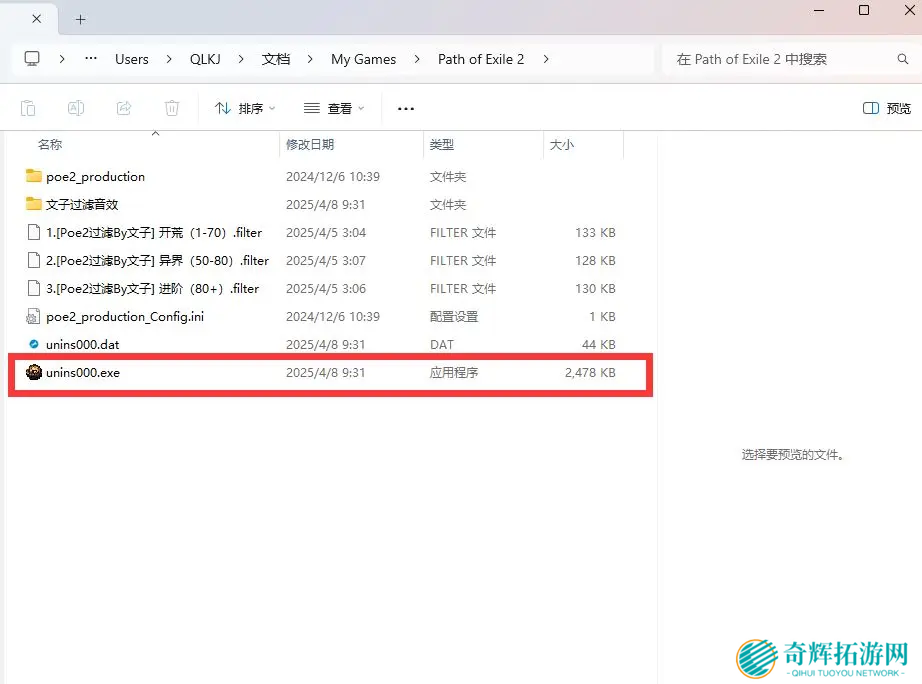Screen dimensions: 922x684
Task: Open the three-dots more options menu
Action: tap(405, 108)
